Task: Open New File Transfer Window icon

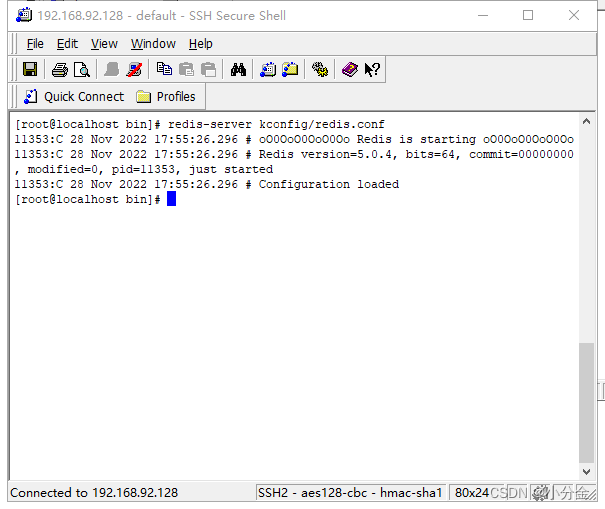Action: 290,70
